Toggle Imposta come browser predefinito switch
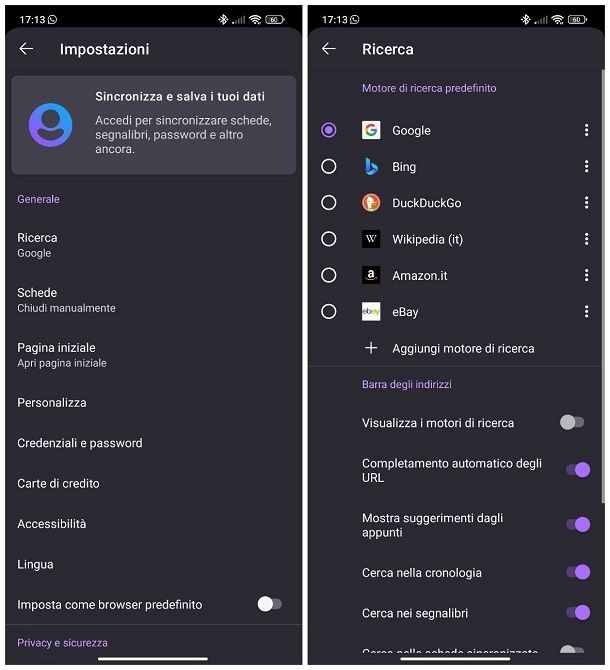Image resolution: width=610 pixels, height=670 pixels. tap(269, 604)
